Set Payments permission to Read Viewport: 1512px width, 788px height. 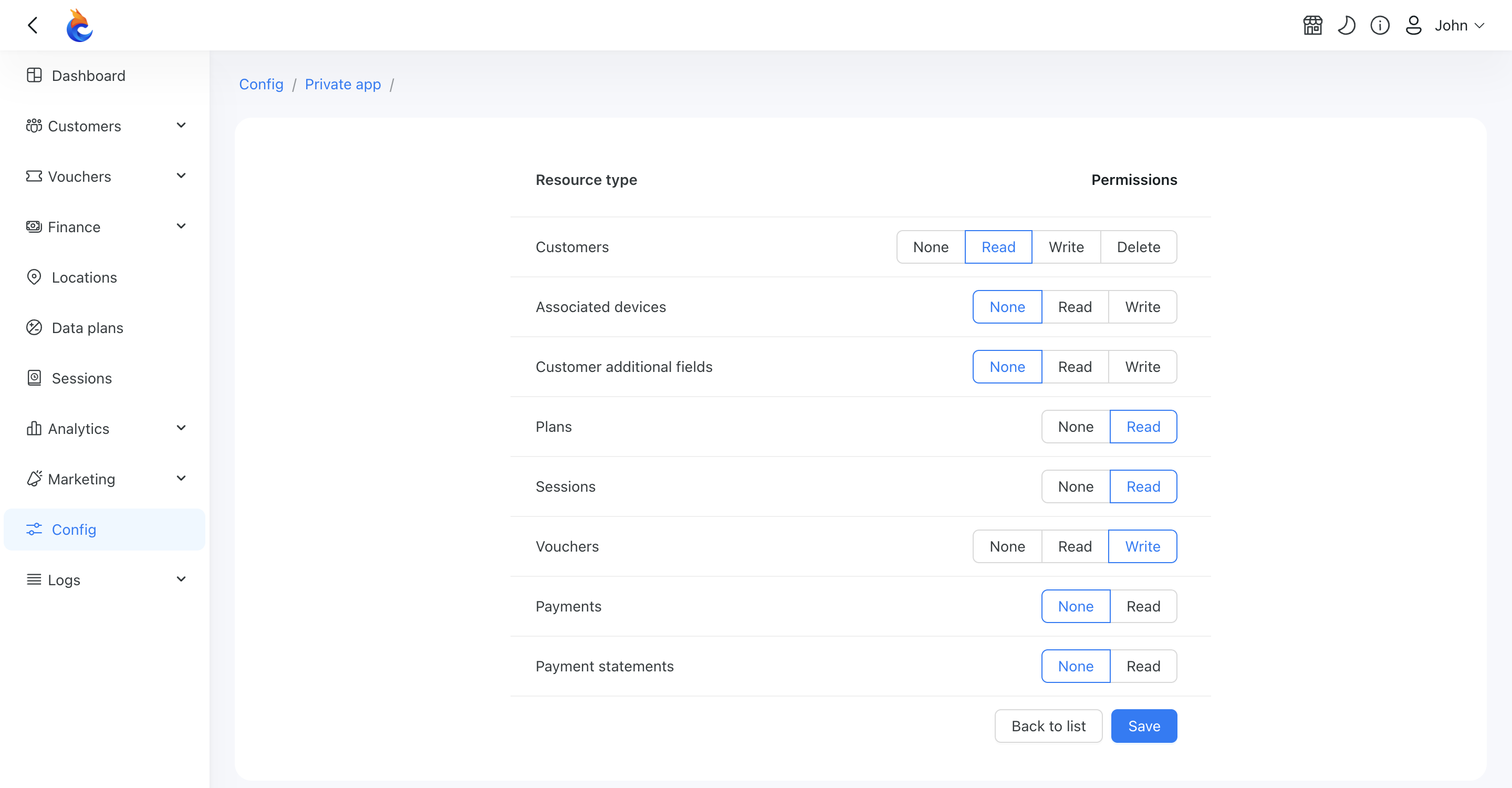[x=1143, y=607]
